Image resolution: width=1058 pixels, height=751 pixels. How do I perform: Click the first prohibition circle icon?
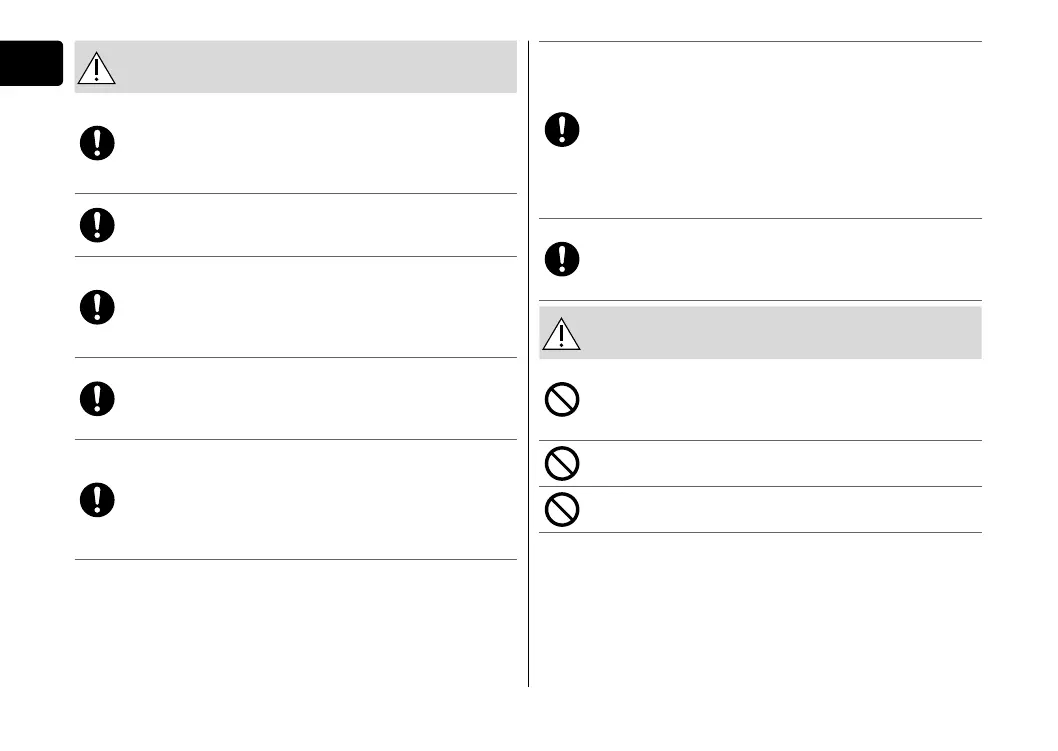tap(562, 400)
